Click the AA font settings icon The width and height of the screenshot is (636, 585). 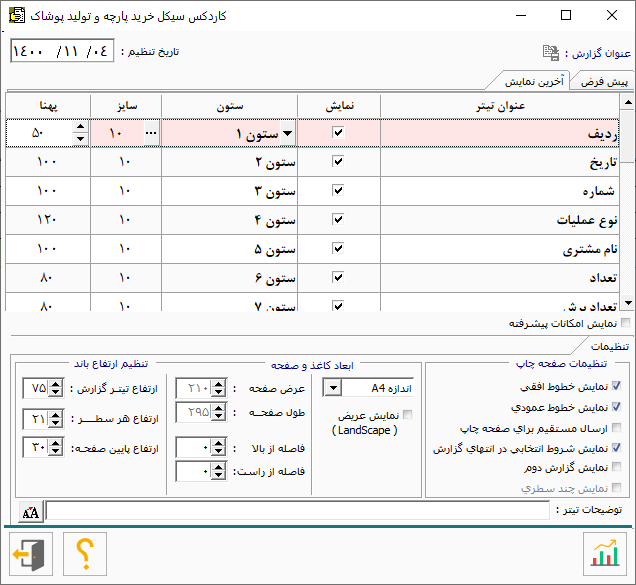[x=31, y=512]
